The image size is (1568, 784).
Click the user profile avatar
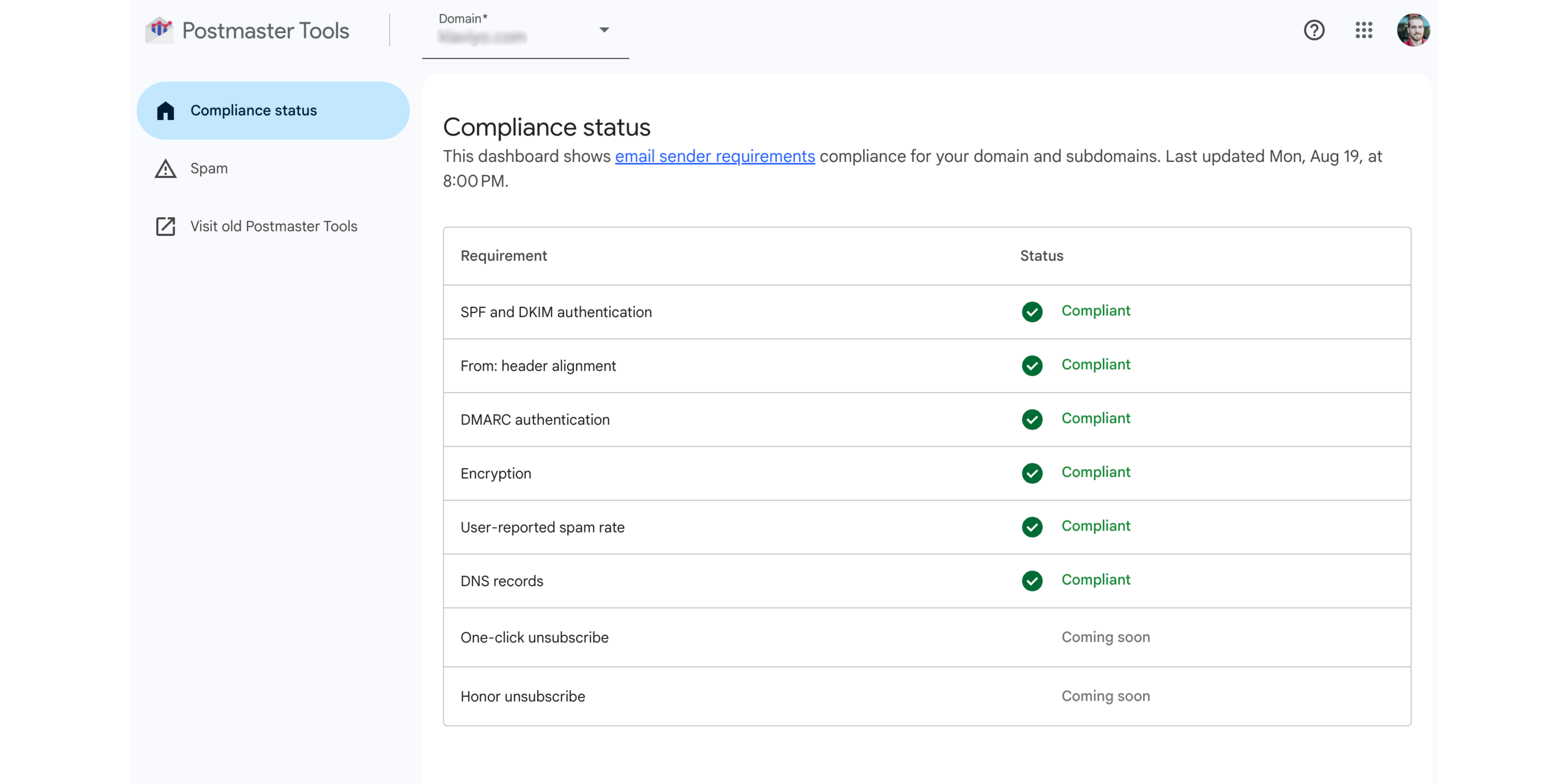tap(1413, 30)
